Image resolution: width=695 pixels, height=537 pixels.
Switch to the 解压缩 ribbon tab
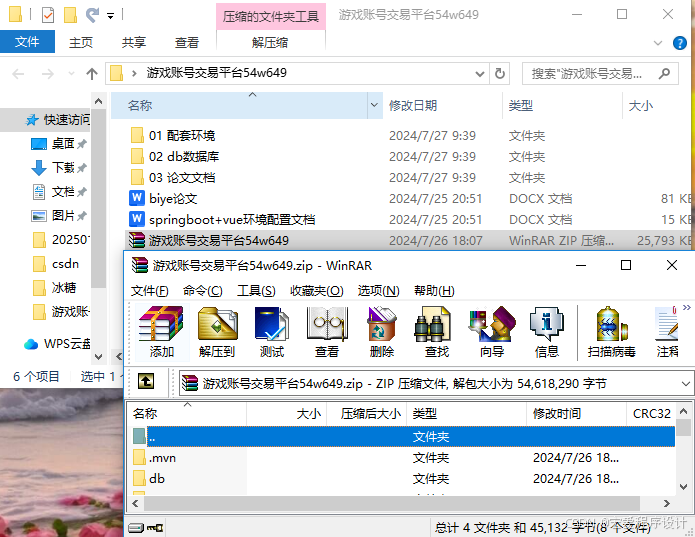pyautogui.click(x=270, y=43)
